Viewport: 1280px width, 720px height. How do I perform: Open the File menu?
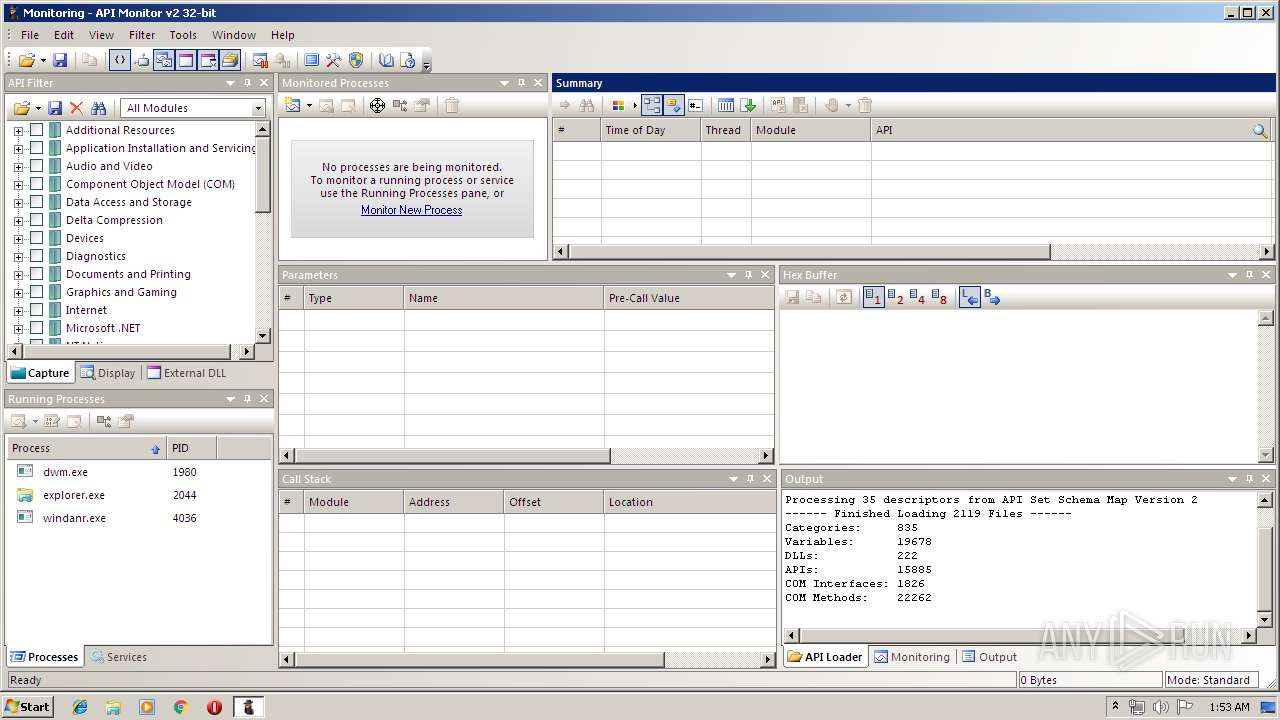pyautogui.click(x=30, y=35)
